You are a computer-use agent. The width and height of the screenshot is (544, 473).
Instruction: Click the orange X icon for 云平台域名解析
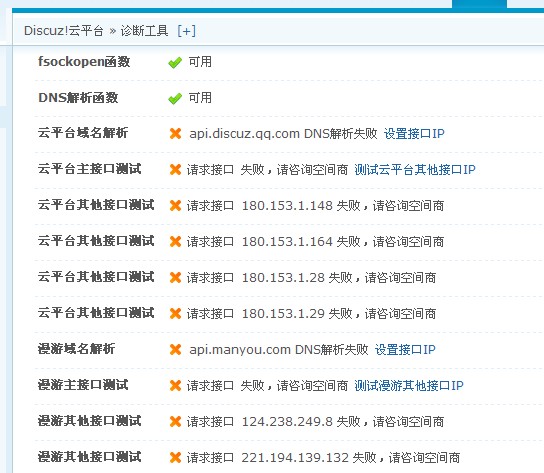[176, 134]
